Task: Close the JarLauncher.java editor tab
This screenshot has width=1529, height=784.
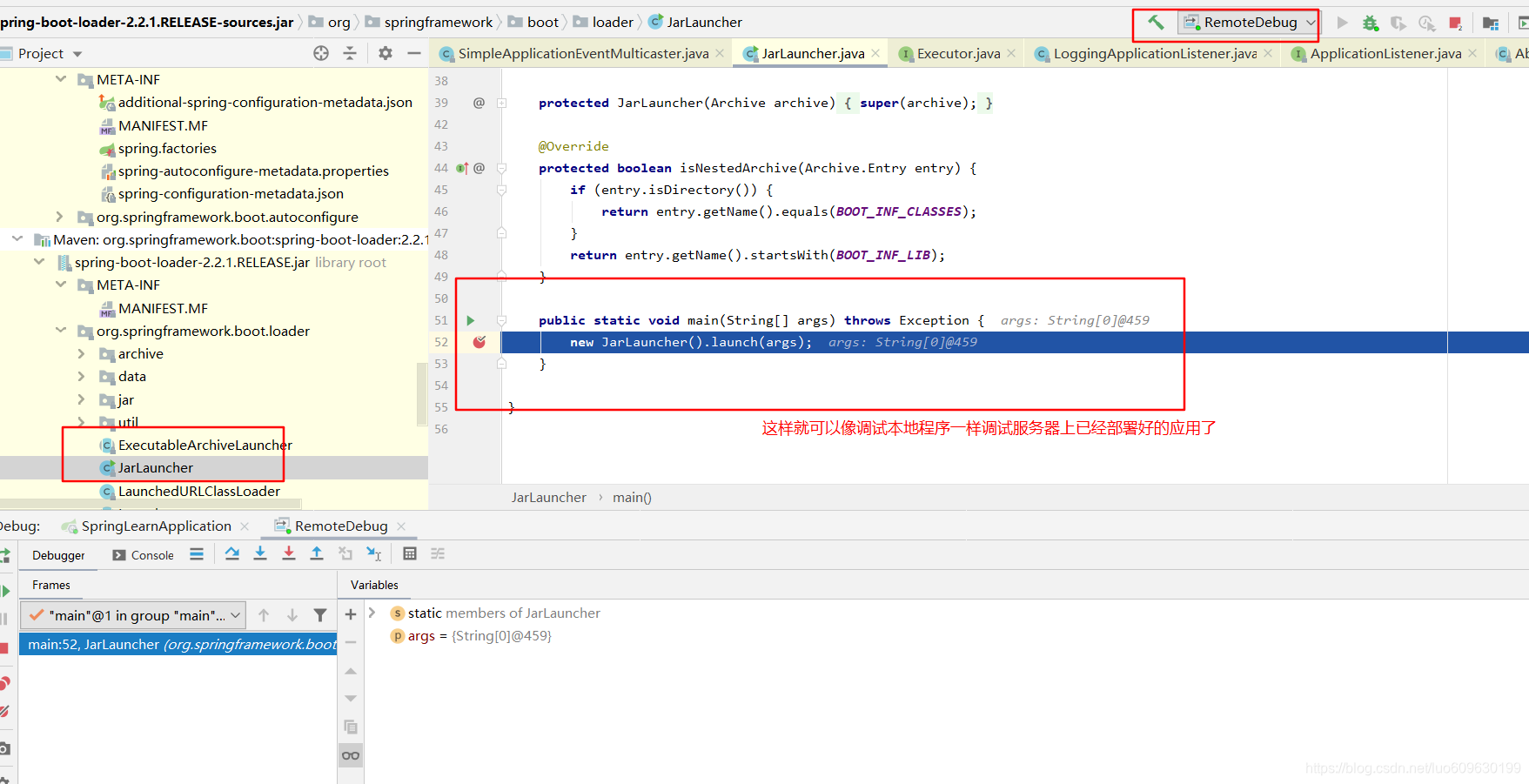Action: [x=875, y=53]
